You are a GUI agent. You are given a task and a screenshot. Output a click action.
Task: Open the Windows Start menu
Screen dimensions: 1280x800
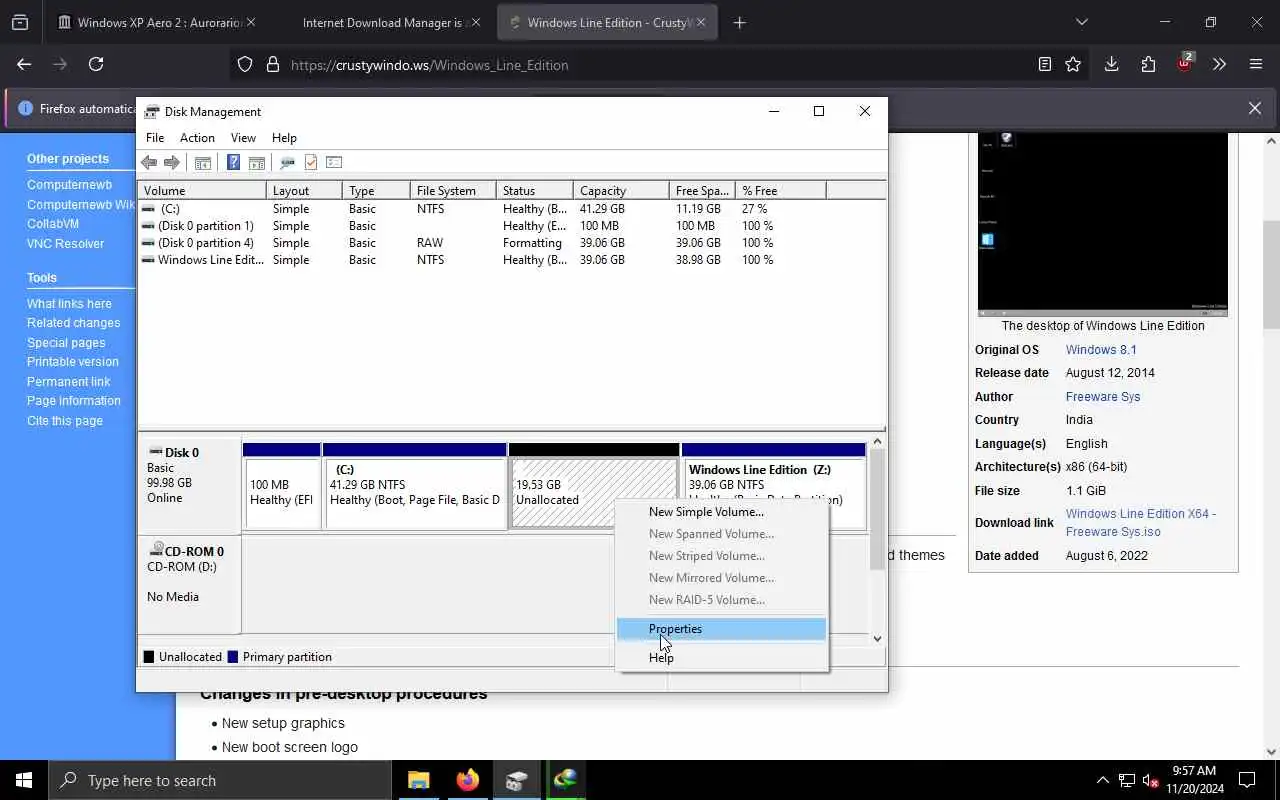[24, 780]
